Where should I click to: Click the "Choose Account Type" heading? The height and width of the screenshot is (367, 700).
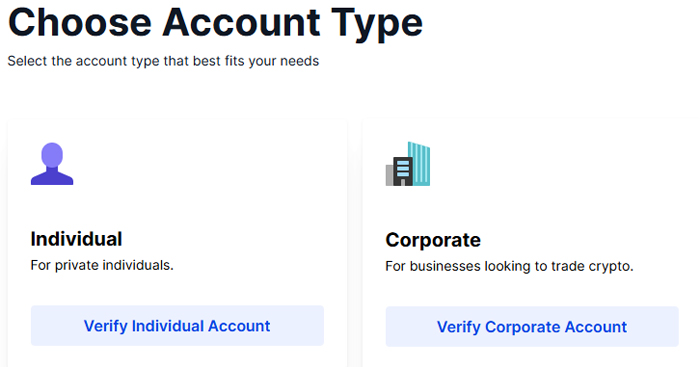(x=215, y=23)
